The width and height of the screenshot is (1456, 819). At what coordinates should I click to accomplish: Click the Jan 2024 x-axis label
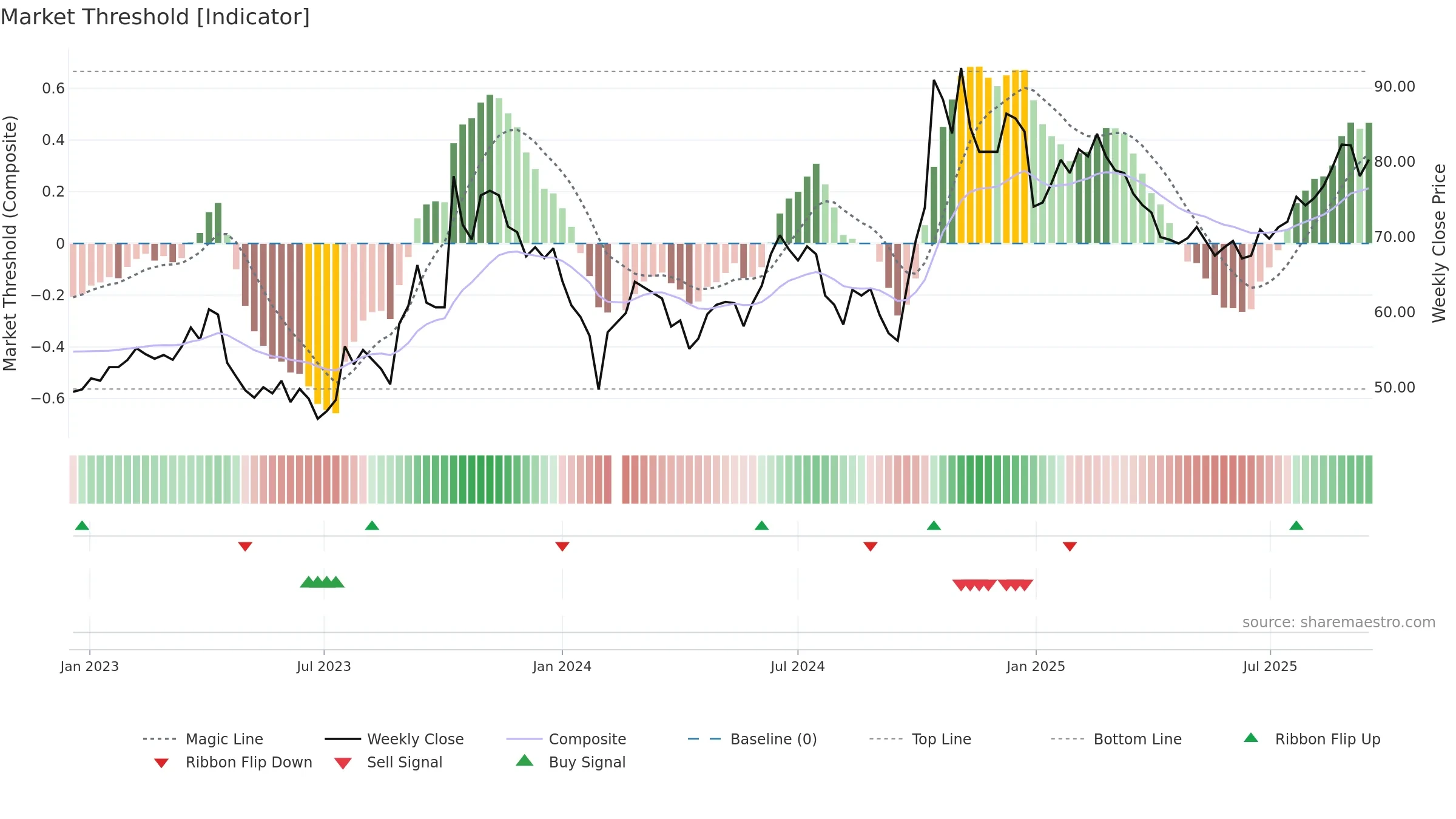(x=562, y=666)
